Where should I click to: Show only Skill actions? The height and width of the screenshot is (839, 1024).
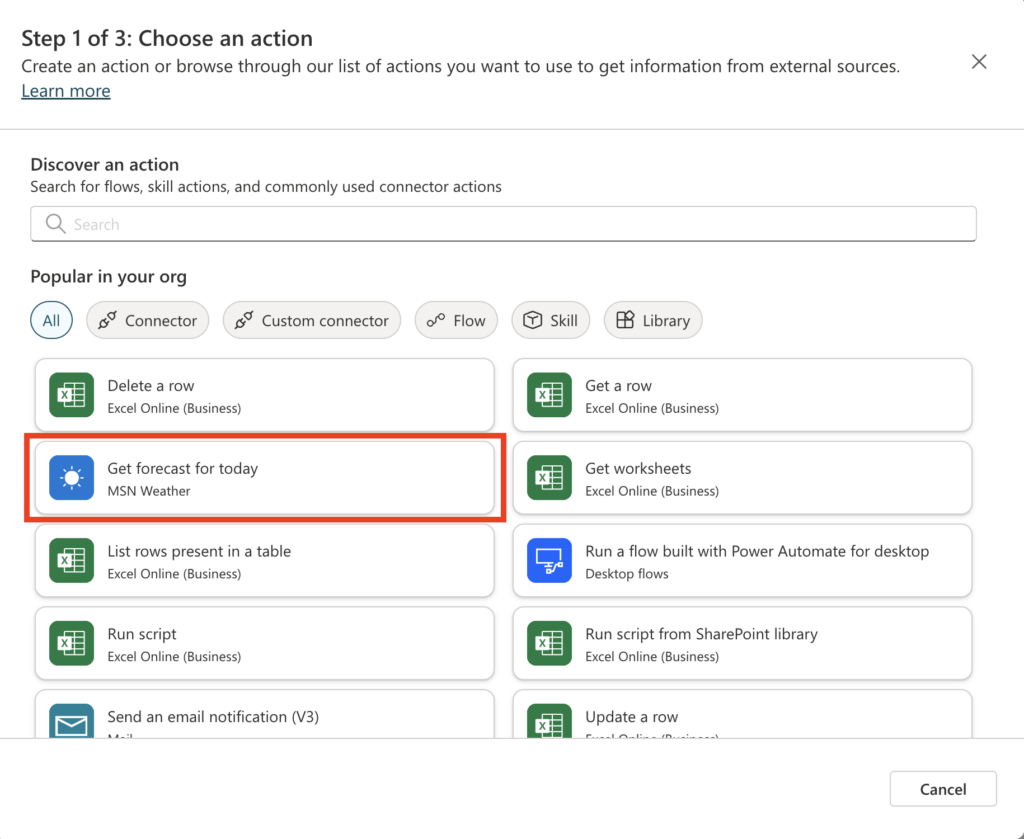click(x=550, y=321)
